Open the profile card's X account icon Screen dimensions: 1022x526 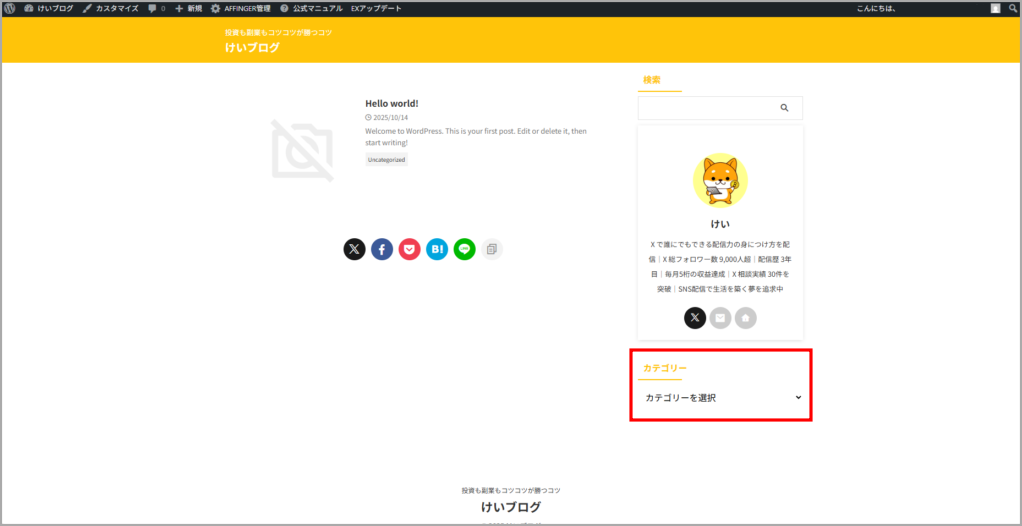(x=695, y=318)
